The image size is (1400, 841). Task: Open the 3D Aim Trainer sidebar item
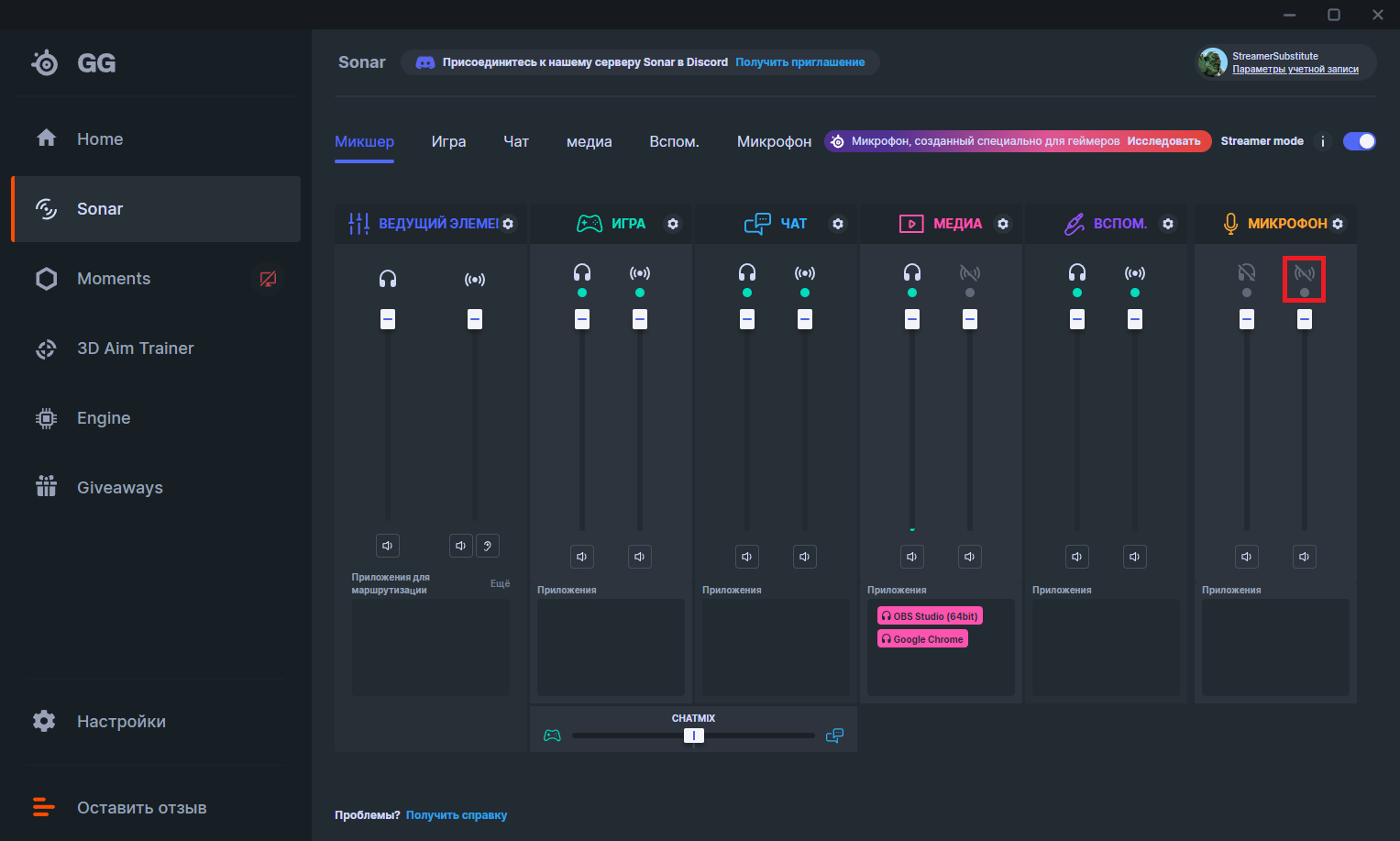click(x=135, y=349)
